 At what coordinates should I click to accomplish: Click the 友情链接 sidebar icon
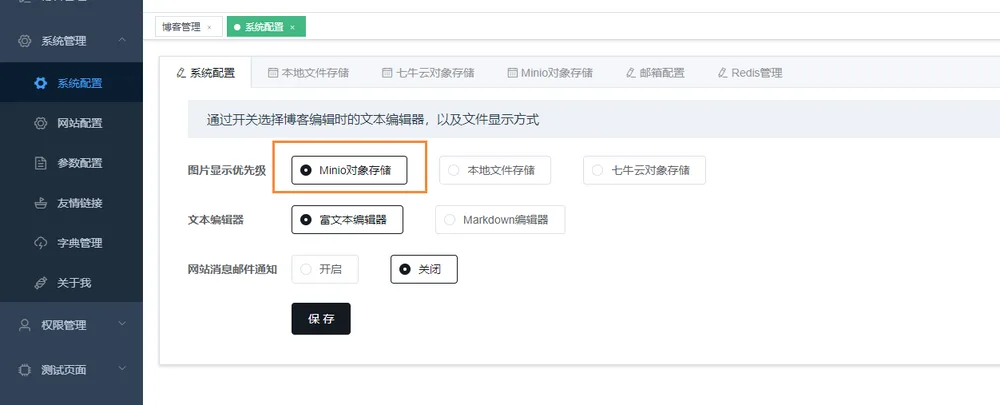(x=40, y=203)
